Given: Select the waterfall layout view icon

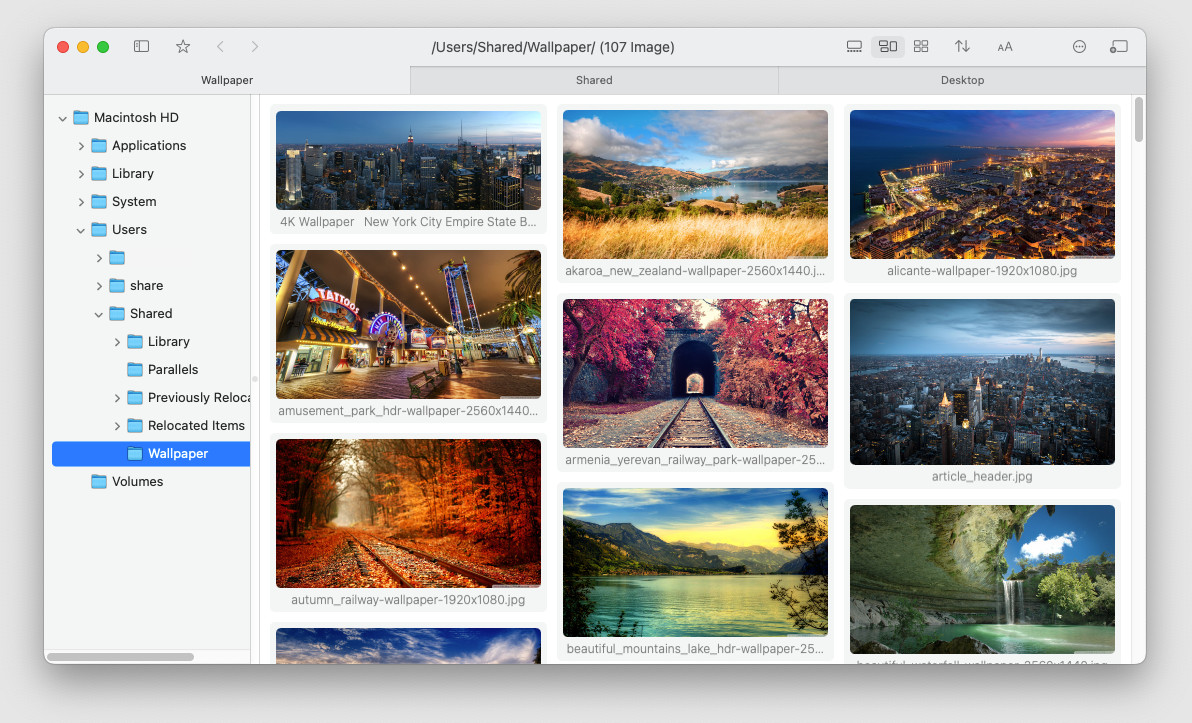Looking at the screenshot, I should pos(888,46).
